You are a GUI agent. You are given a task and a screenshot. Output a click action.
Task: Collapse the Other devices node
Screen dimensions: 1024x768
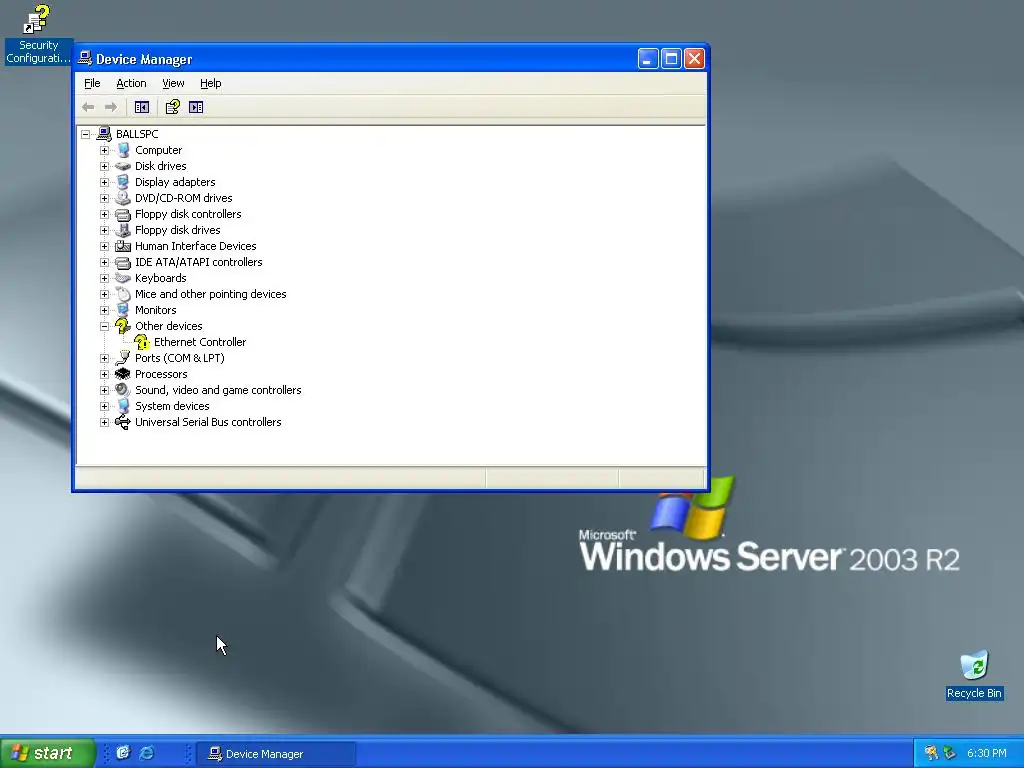[104, 327]
